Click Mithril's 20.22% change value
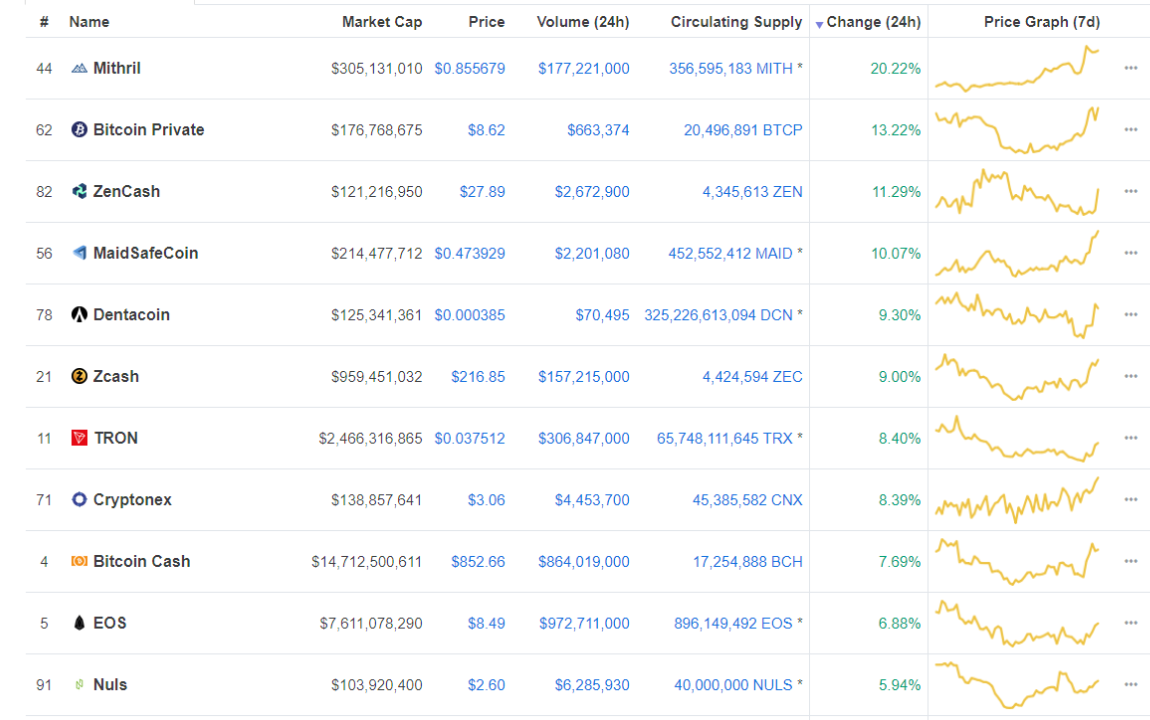Image resolution: width=1150 pixels, height=720 pixels. (x=896, y=68)
